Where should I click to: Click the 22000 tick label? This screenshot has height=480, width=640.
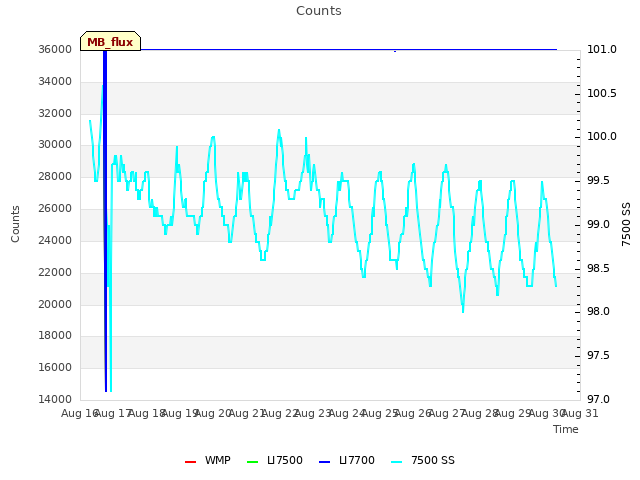click(55, 272)
